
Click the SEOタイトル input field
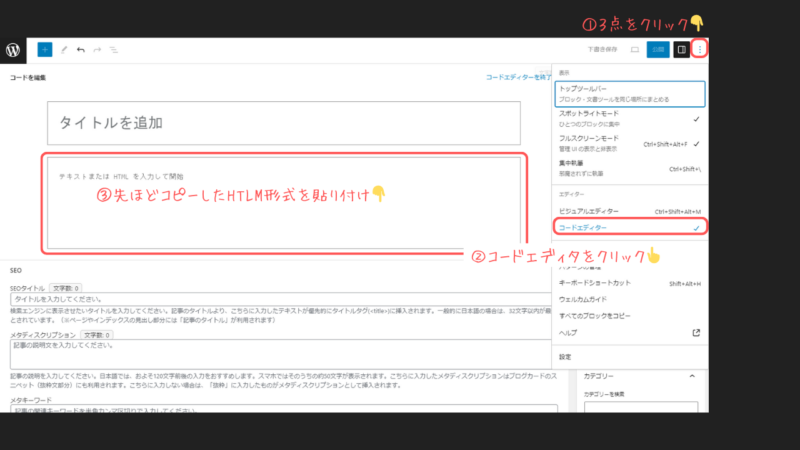(x=281, y=299)
